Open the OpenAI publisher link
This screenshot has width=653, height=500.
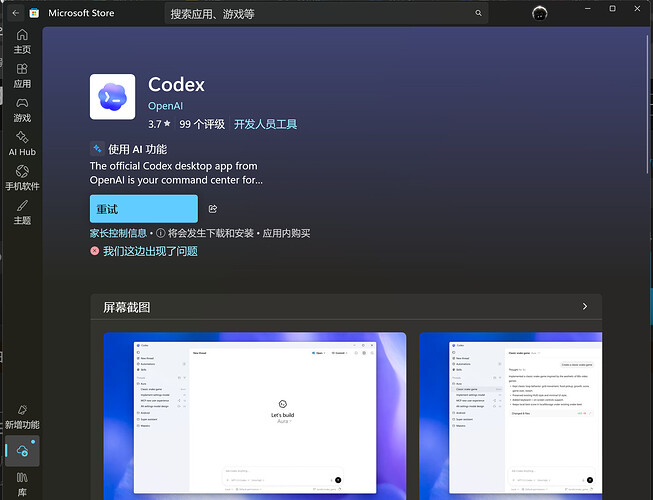coord(165,106)
